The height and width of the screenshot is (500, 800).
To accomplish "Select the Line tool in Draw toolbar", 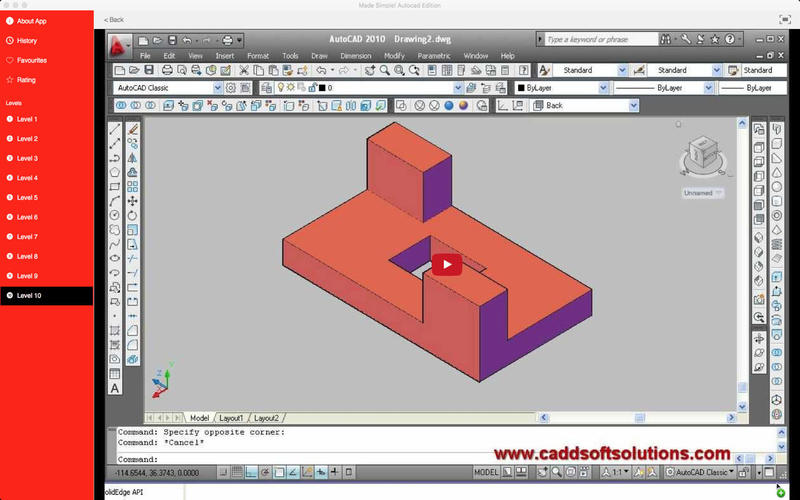I will click(x=115, y=129).
